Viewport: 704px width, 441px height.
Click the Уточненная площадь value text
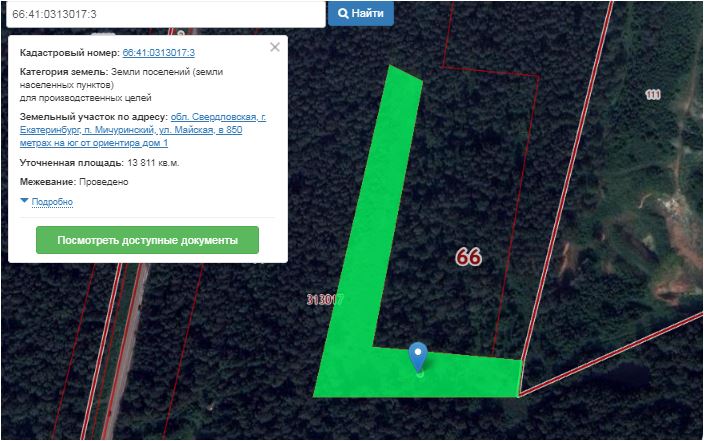tap(153, 163)
